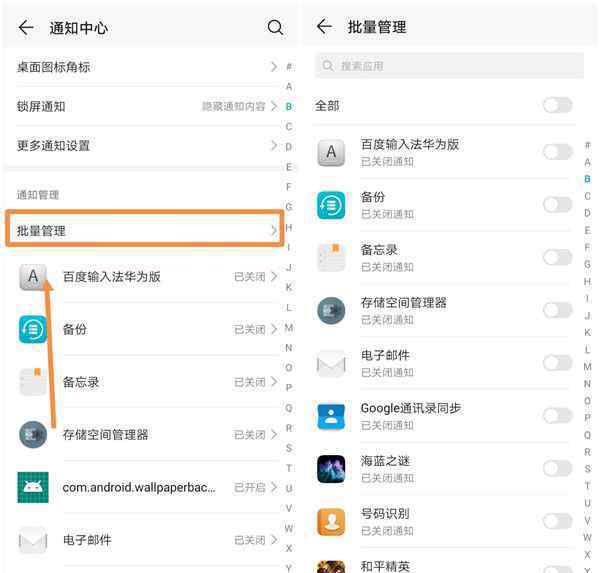600x573 pixels.
Task: Open the 批量管理 menu entry
Action: click(145, 228)
